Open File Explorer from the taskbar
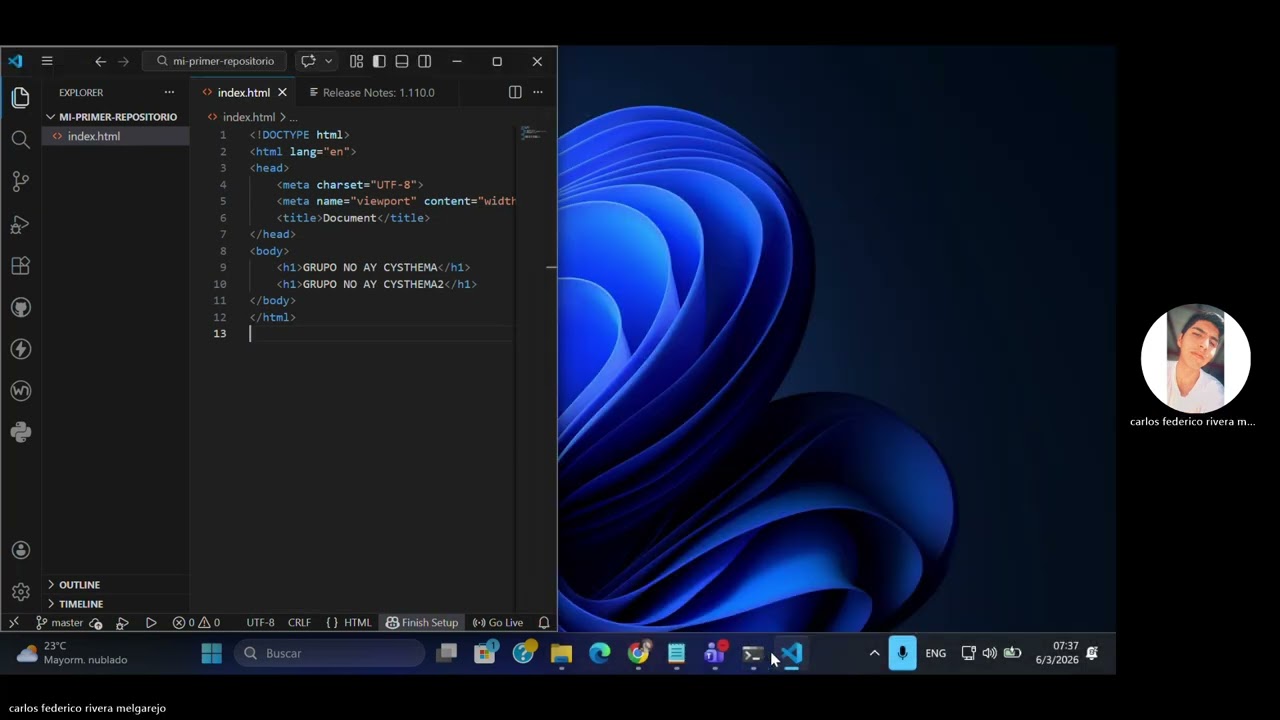 (x=561, y=653)
